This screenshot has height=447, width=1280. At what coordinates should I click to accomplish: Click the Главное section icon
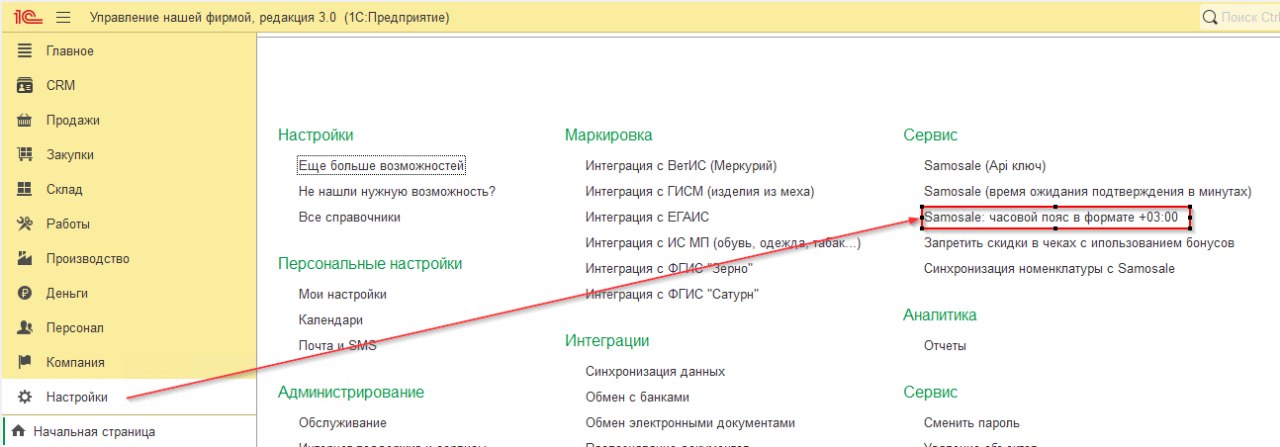coord(25,51)
